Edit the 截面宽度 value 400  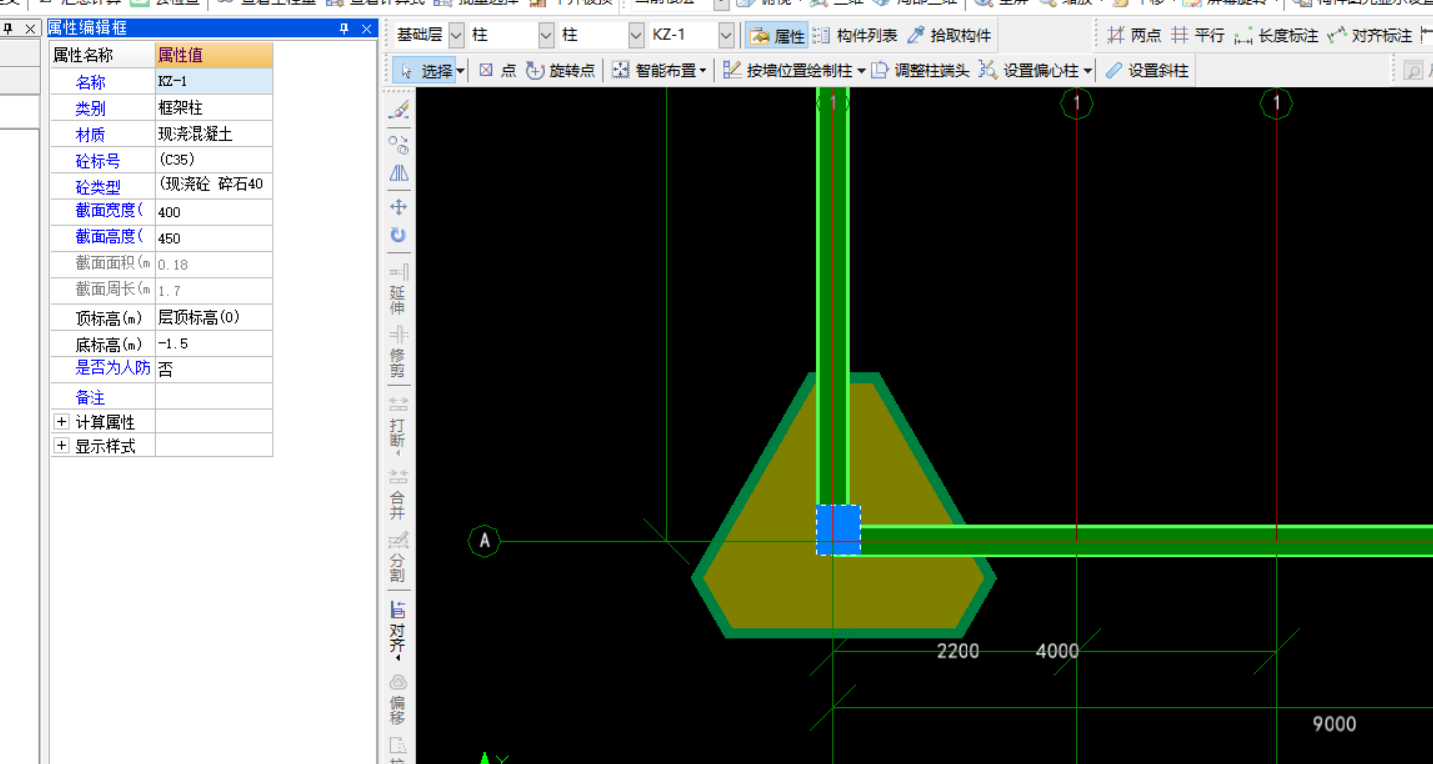pos(214,212)
